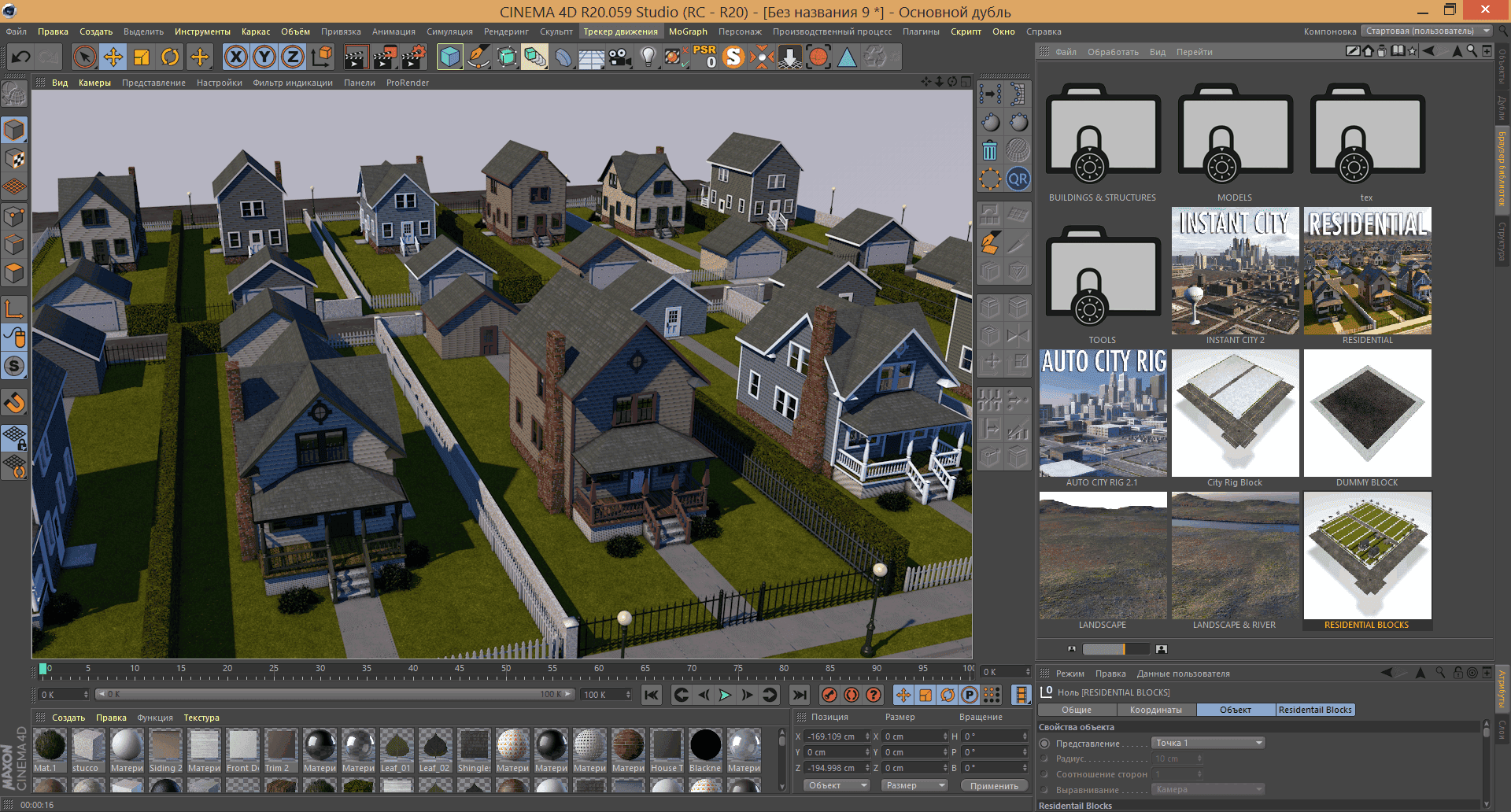Click Record Active Objects keyframe button
Image resolution: width=1511 pixels, height=812 pixels.
click(829, 695)
